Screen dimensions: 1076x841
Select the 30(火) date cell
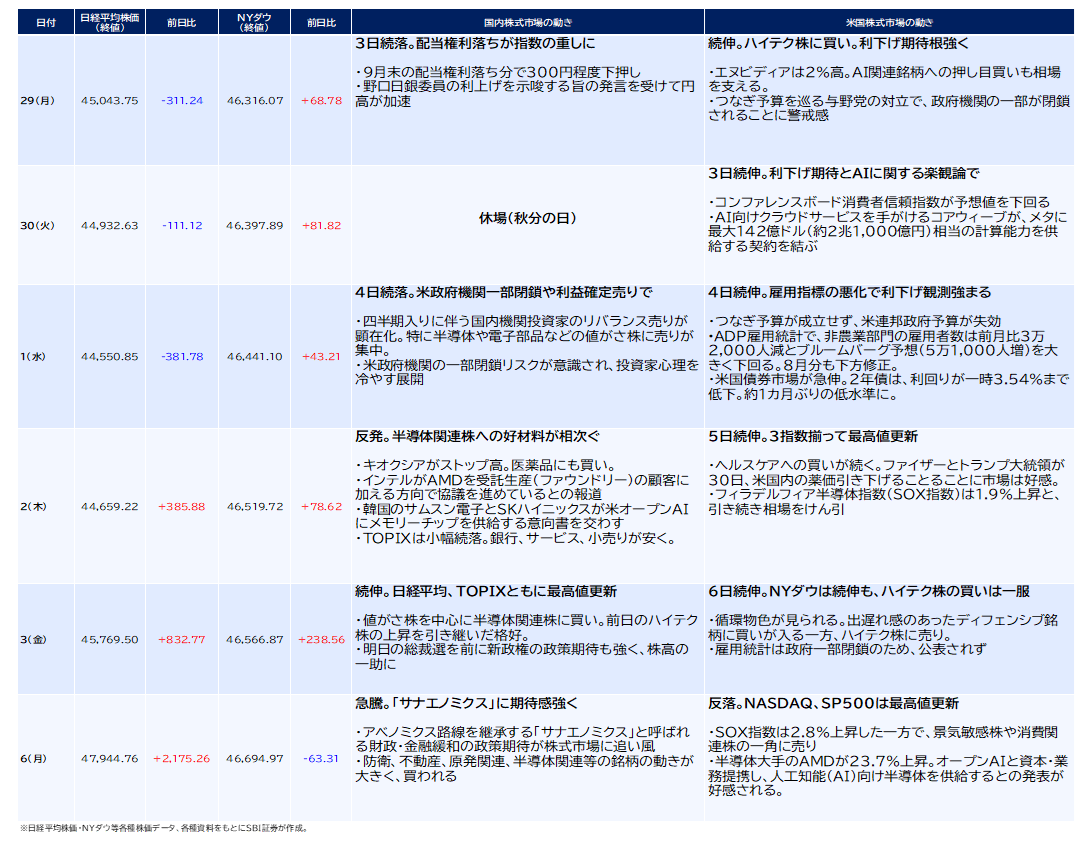pos(38,226)
